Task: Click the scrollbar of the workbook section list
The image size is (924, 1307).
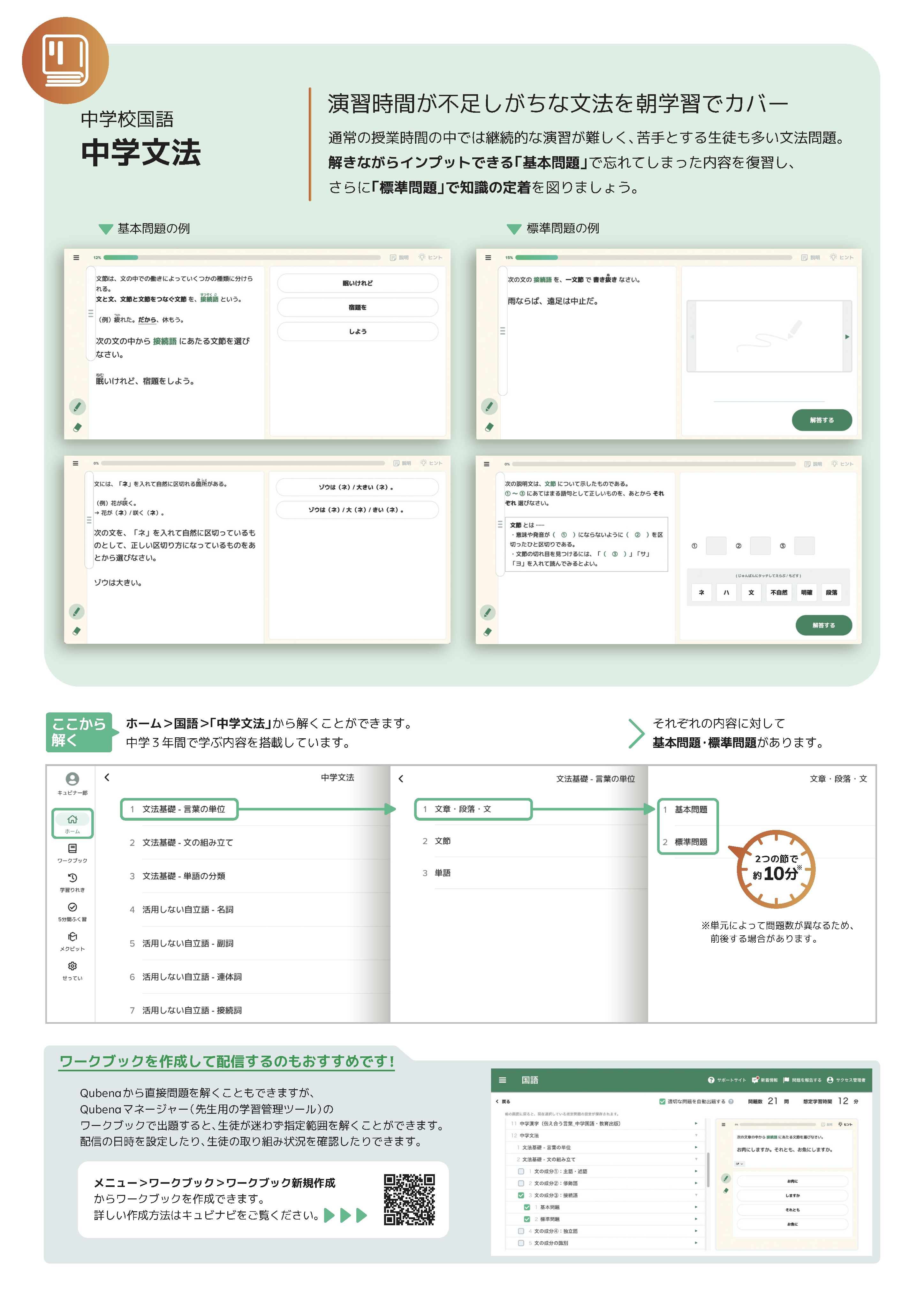Action: tap(708, 1170)
